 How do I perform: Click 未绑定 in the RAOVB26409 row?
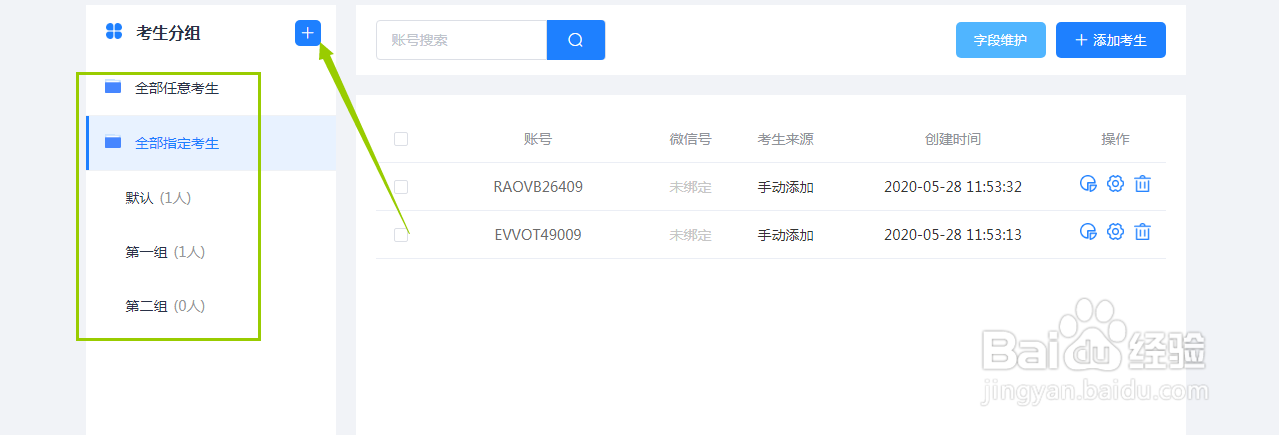[x=690, y=187]
